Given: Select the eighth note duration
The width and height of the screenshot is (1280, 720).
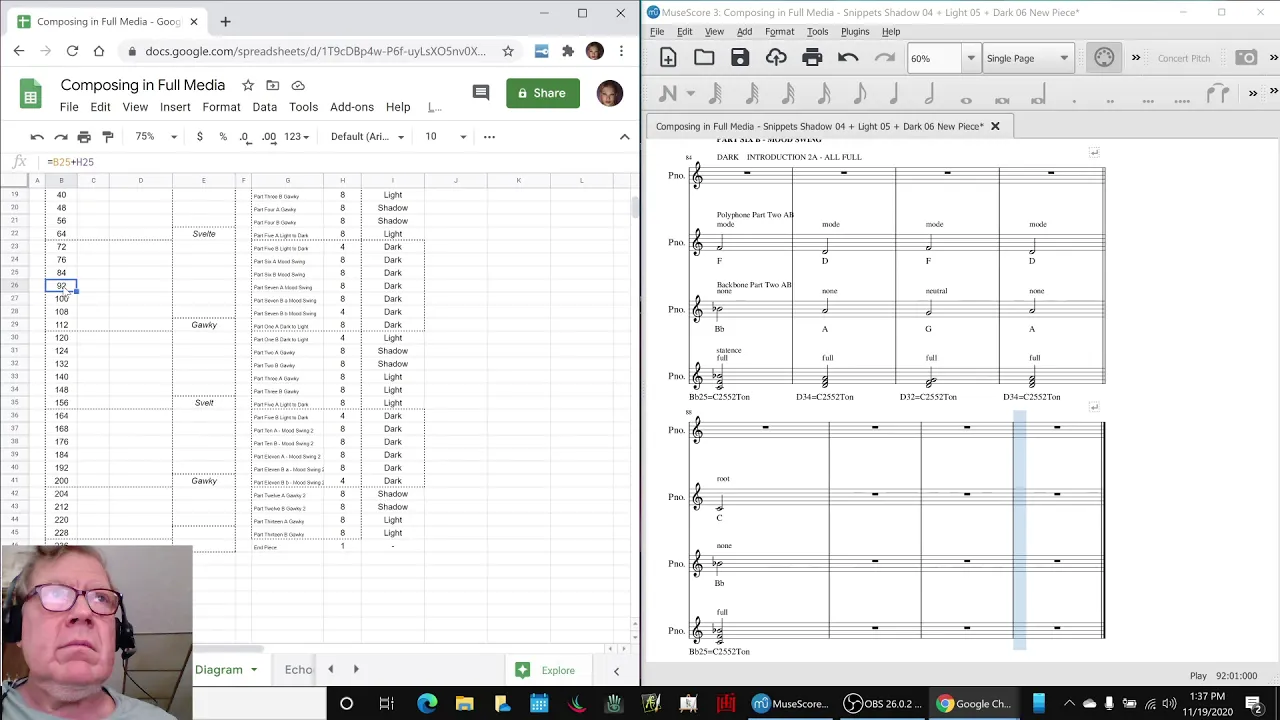Looking at the screenshot, I should click(859, 94).
